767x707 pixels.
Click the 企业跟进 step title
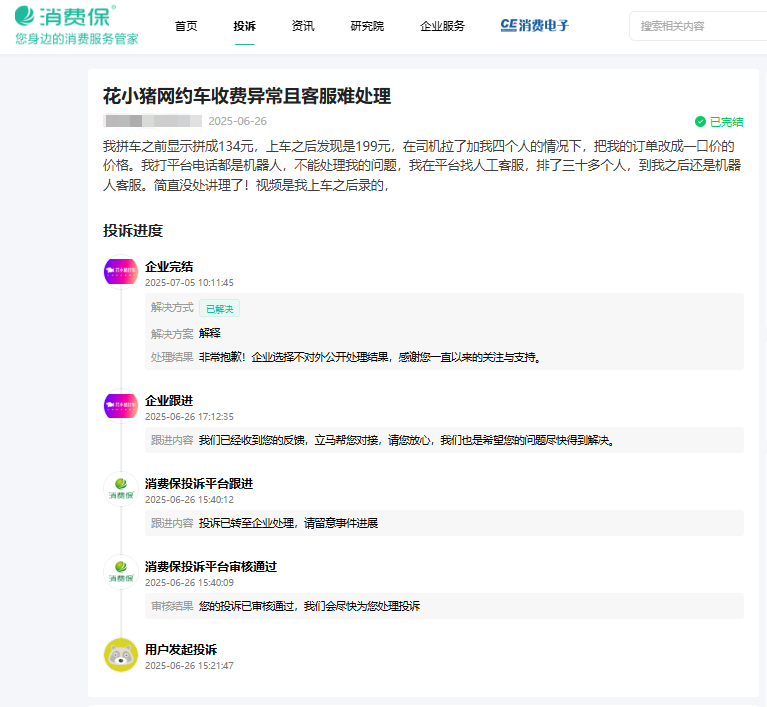click(x=169, y=401)
